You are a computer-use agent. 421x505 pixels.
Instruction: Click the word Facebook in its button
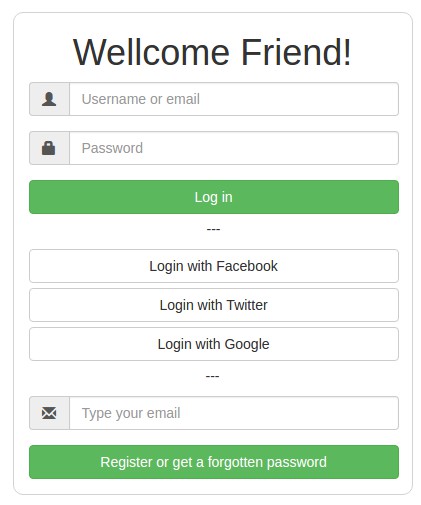pyautogui.click(x=247, y=266)
